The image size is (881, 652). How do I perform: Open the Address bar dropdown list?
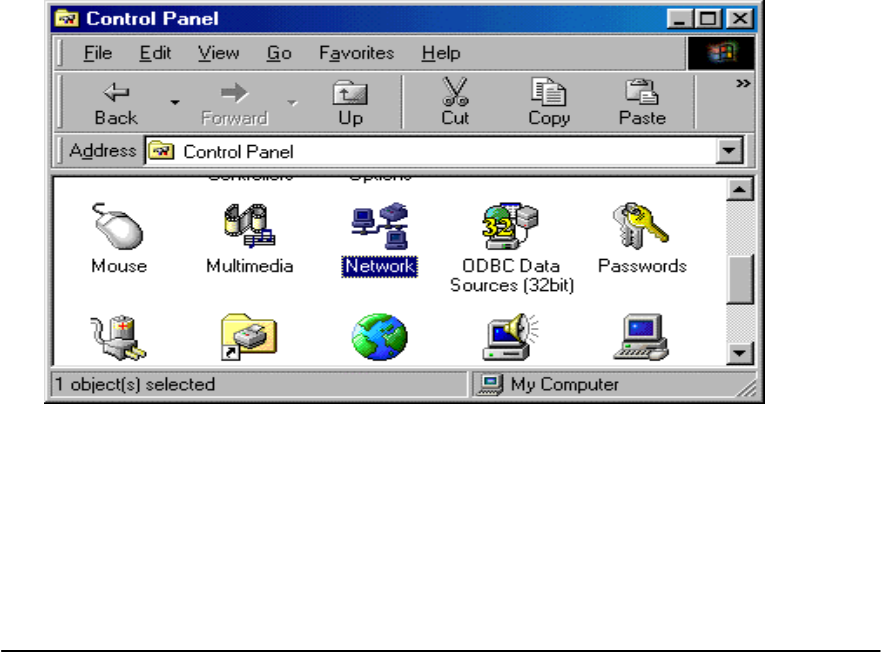(729, 151)
